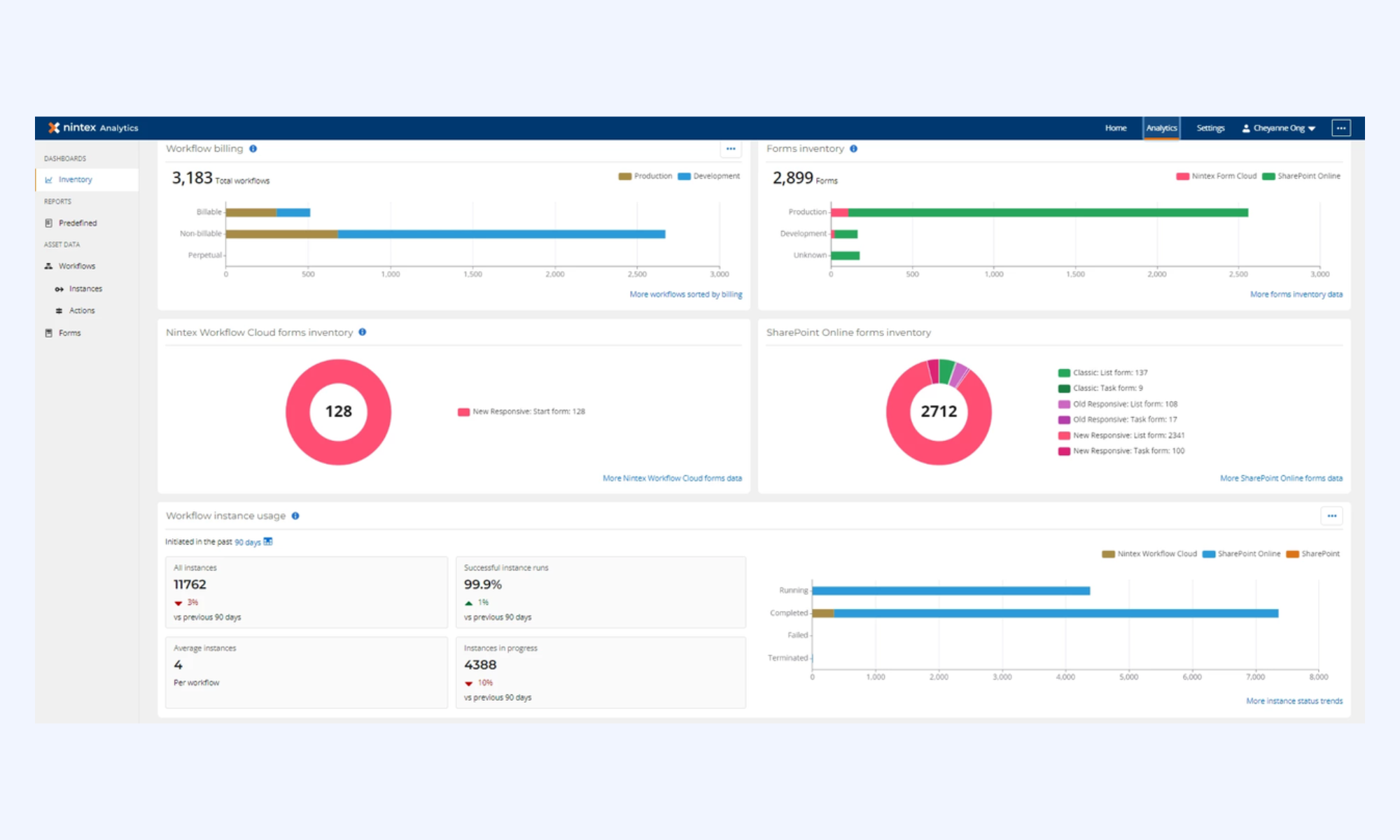The width and height of the screenshot is (1400, 840).
Task: Click the Predefined reports icon
Action: (49, 223)
